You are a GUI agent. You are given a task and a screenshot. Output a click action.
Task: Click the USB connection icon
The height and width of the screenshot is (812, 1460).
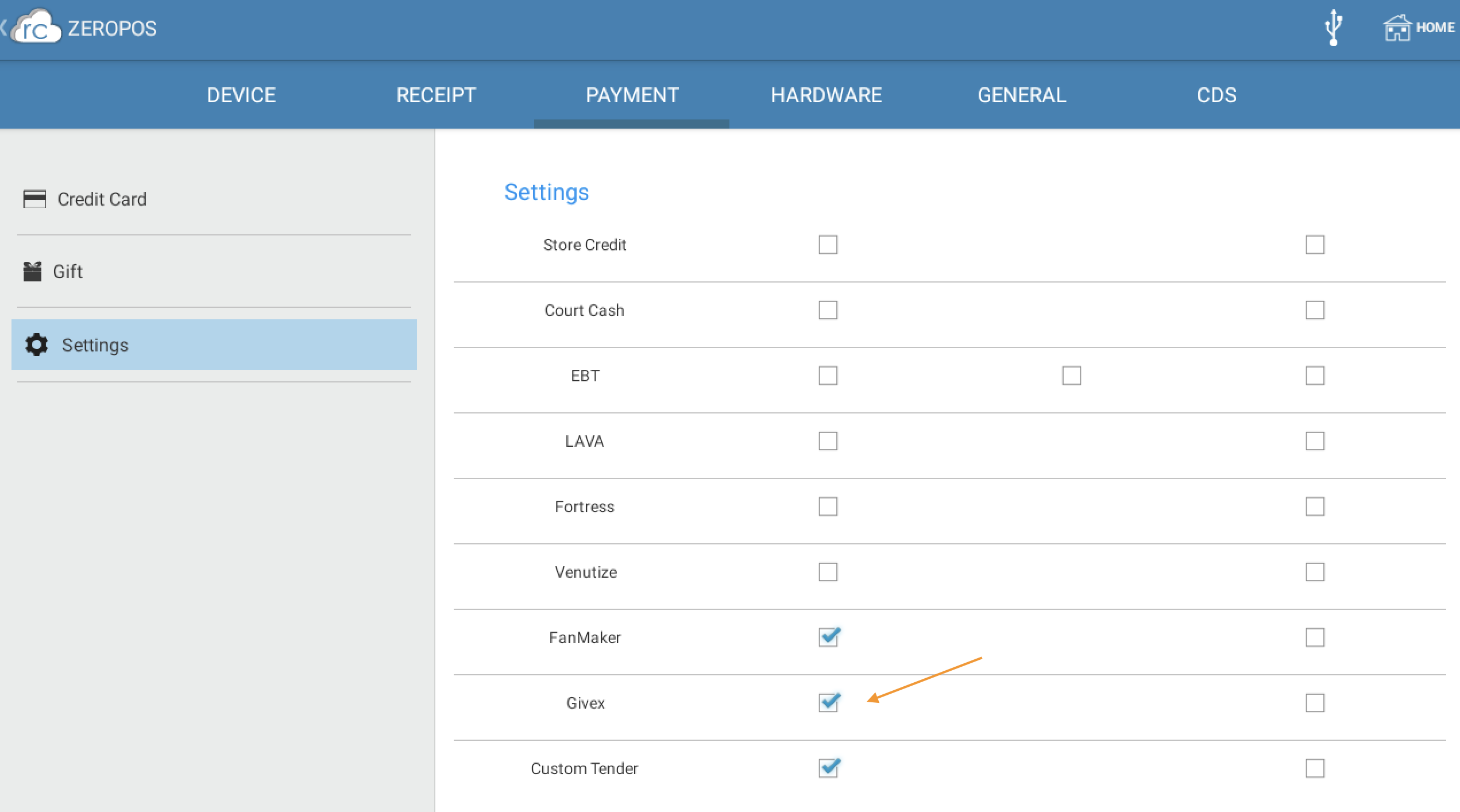click(1333, 28)
